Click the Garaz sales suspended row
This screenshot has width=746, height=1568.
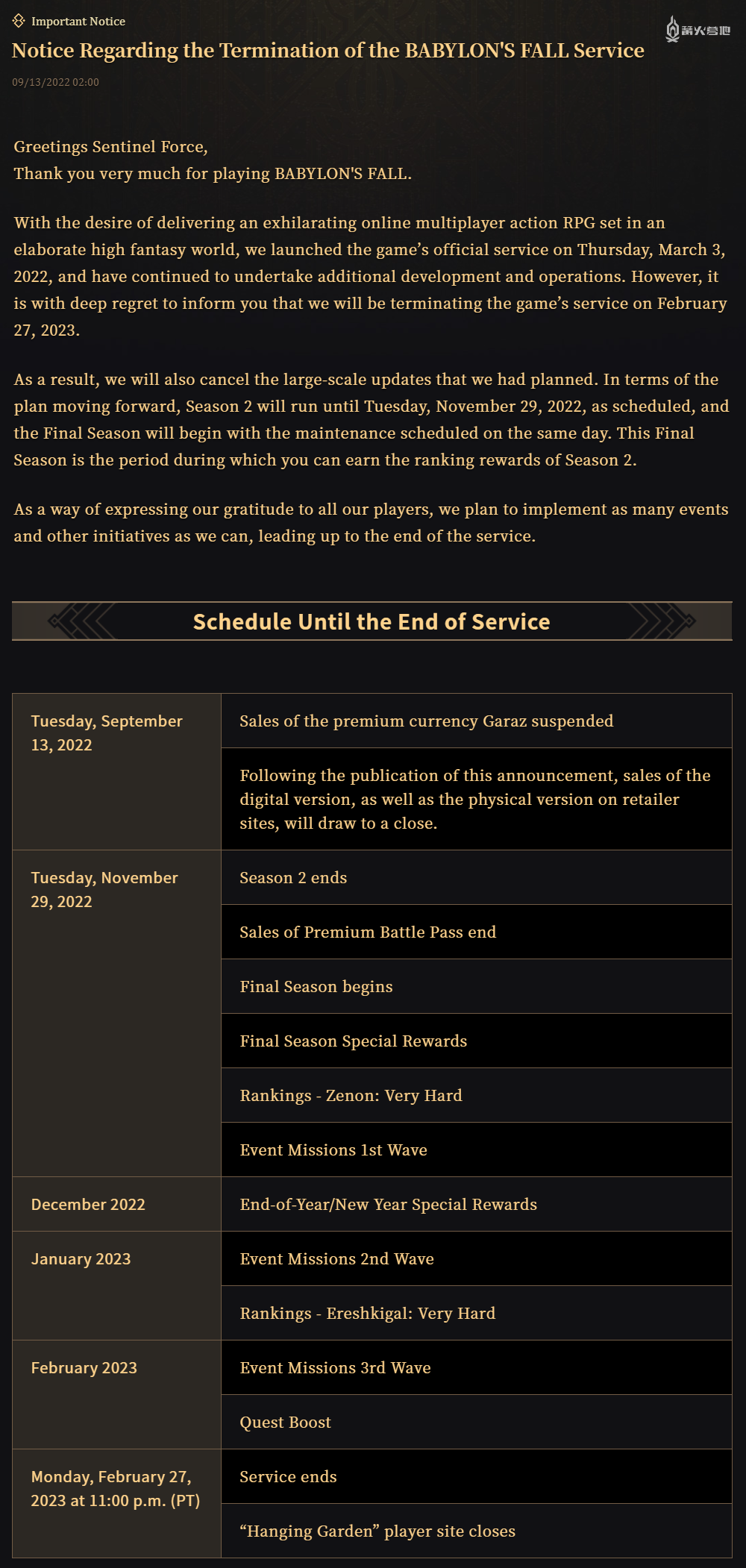pos(427,721)
